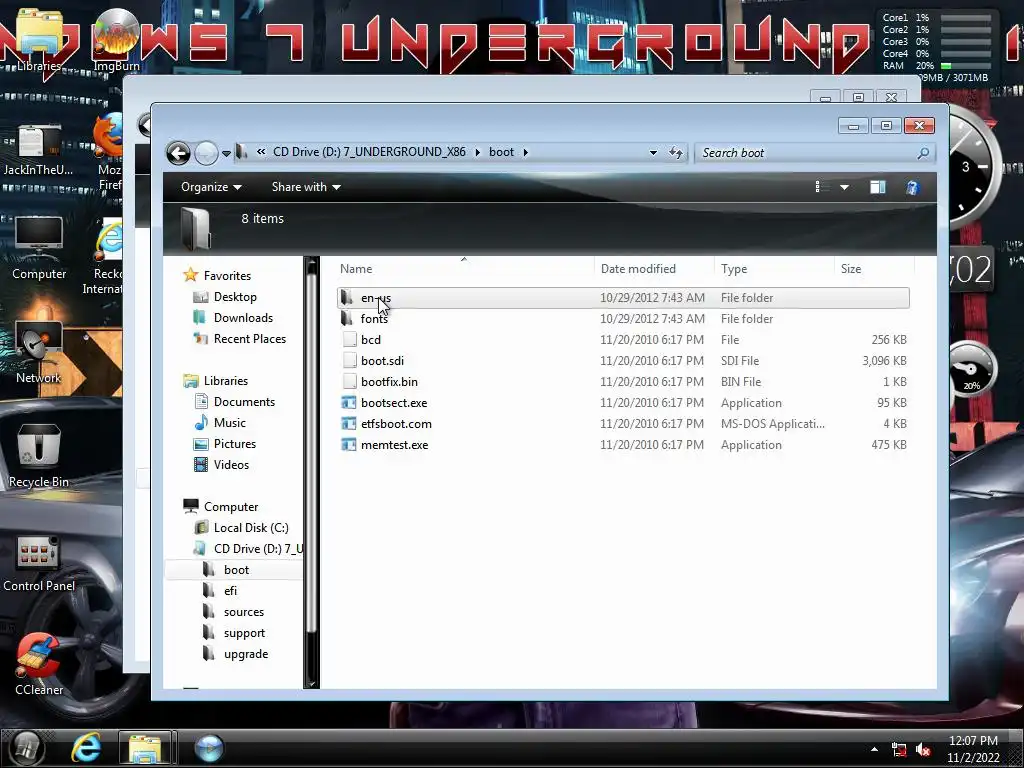Open the Network desktop icon
The height and width of the screenshot is (768, 1024).
39,353
